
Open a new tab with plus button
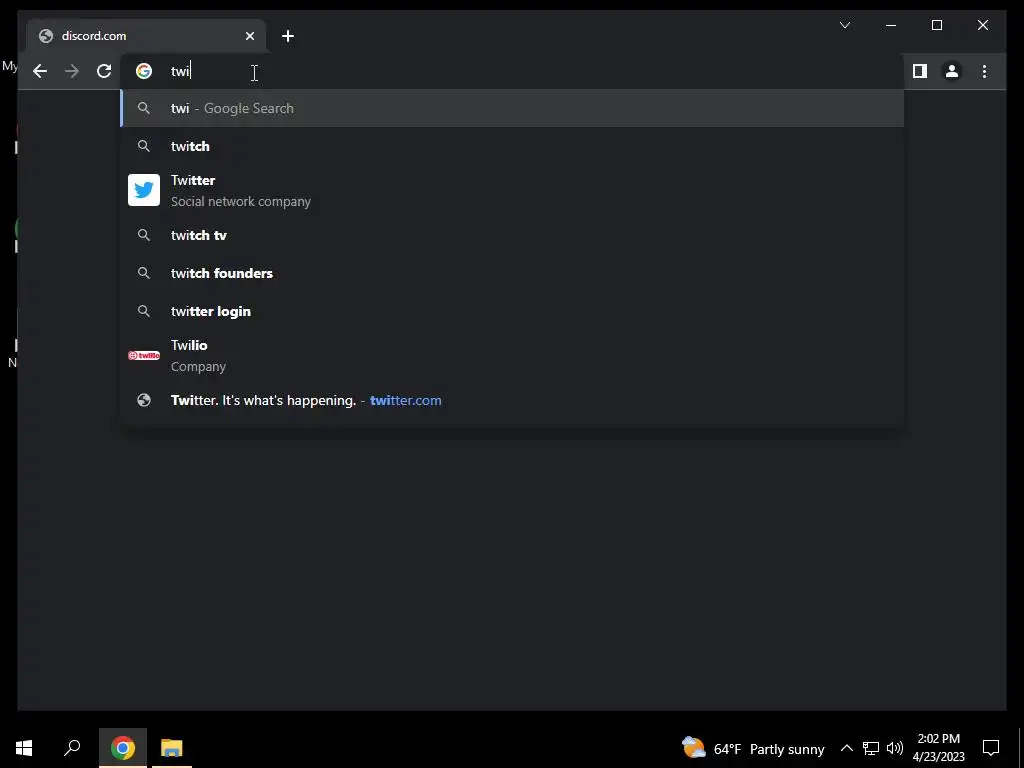point(287,36)
